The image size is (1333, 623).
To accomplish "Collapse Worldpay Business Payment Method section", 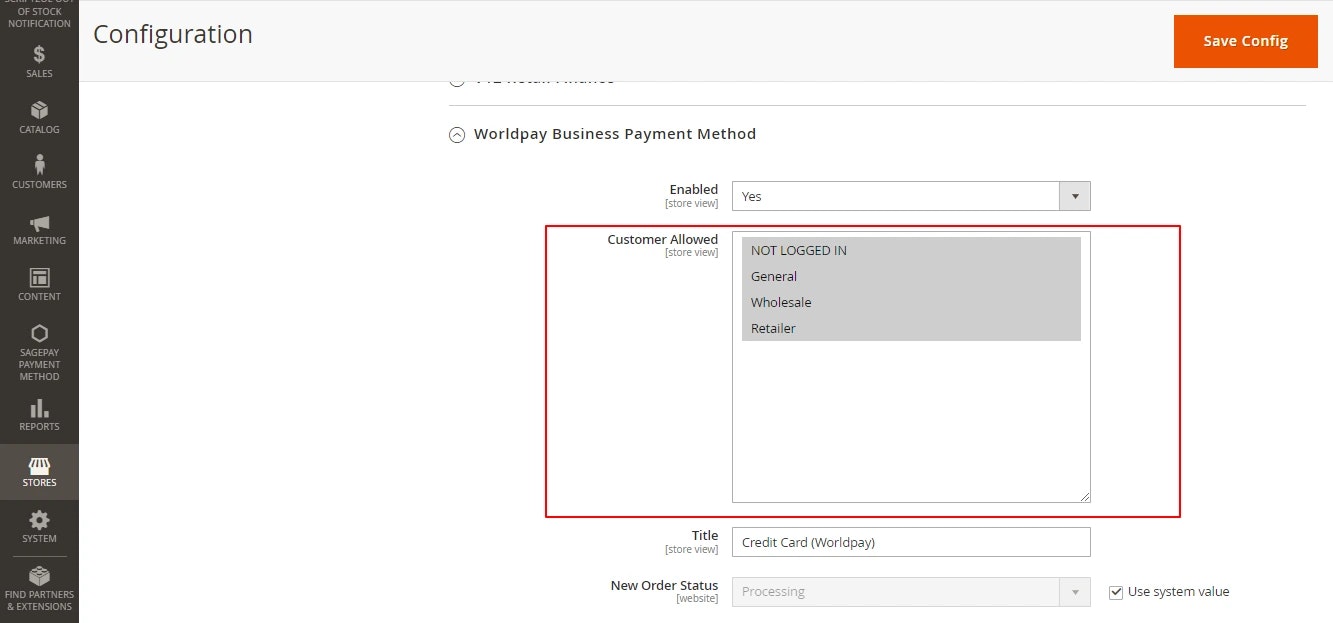I will tap(457, 134).
